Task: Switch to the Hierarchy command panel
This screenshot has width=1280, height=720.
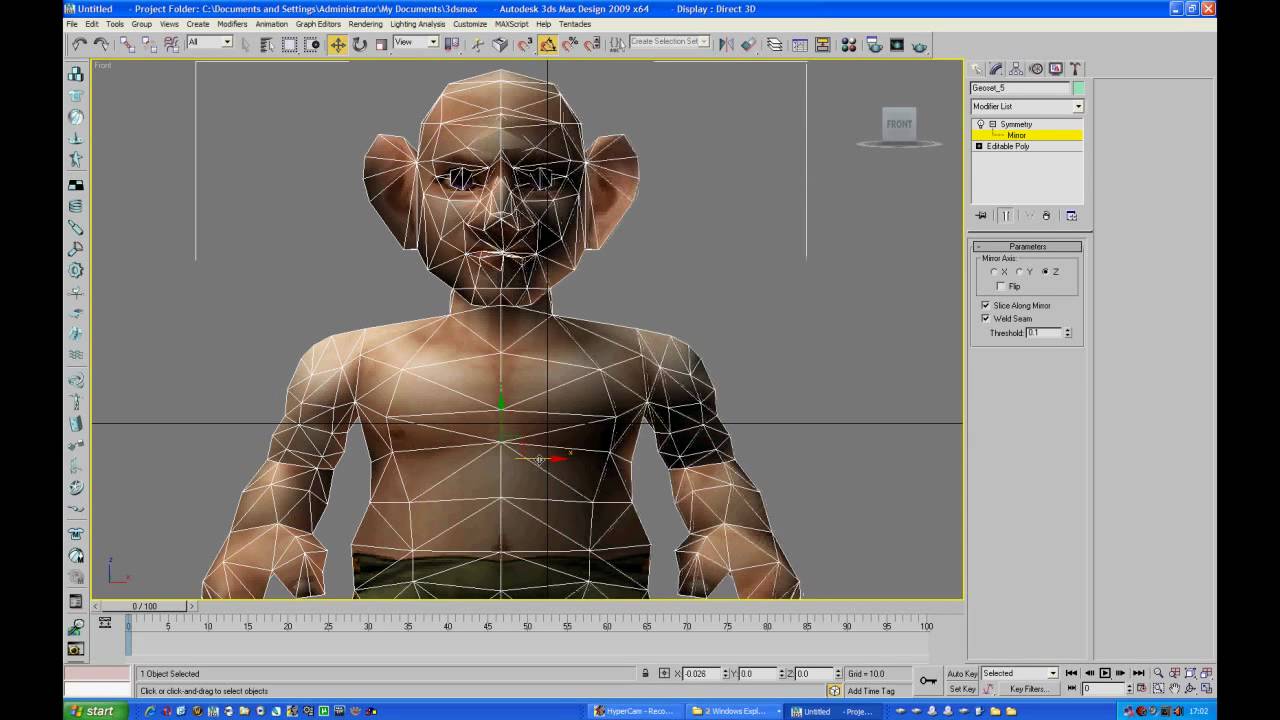Action: coord(1016,69)
